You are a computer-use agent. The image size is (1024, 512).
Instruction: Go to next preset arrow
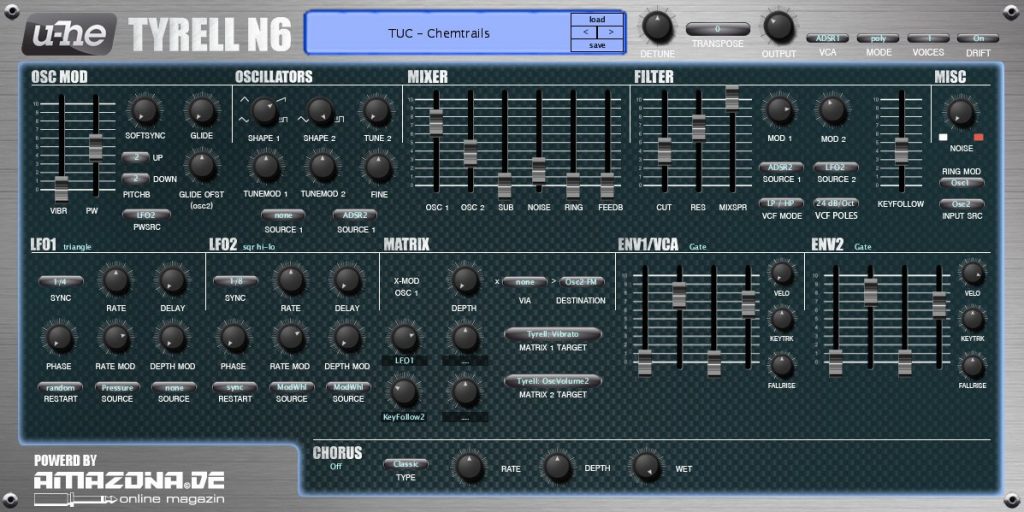(x=610, y=32)
